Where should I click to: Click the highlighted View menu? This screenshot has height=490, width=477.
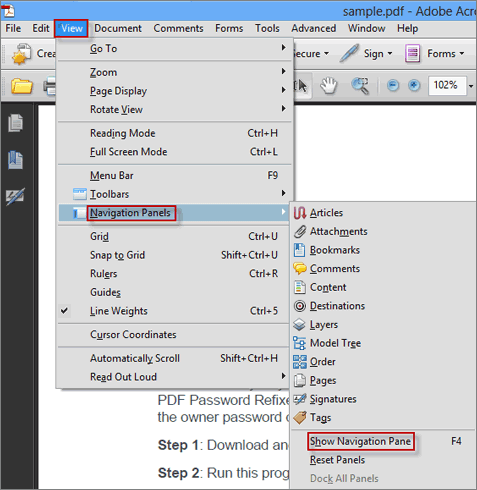71,28
